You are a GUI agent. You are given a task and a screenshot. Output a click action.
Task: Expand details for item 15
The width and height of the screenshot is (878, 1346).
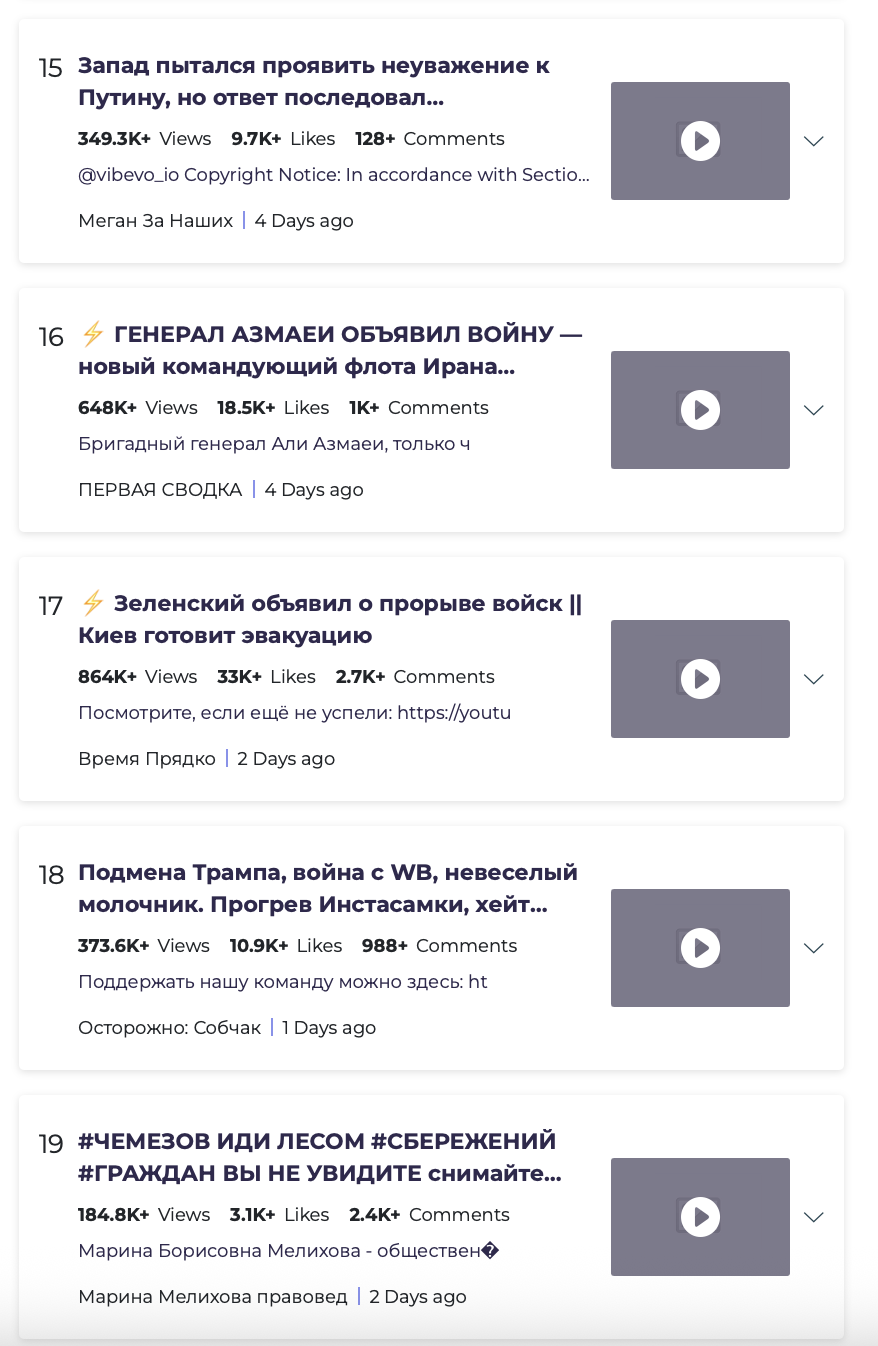pyautogui.click(x=814, y=141)
